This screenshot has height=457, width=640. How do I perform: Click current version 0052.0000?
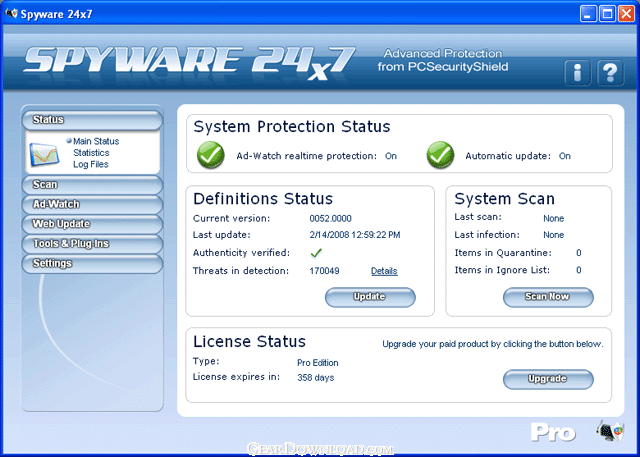click(x=330, y=218)
